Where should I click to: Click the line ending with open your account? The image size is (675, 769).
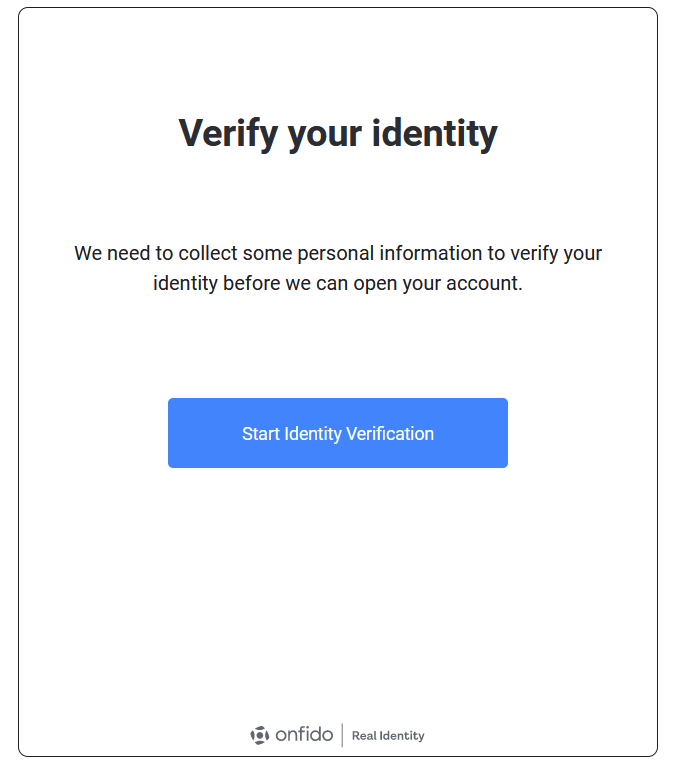pyautogui.click(x=337, y=283)
